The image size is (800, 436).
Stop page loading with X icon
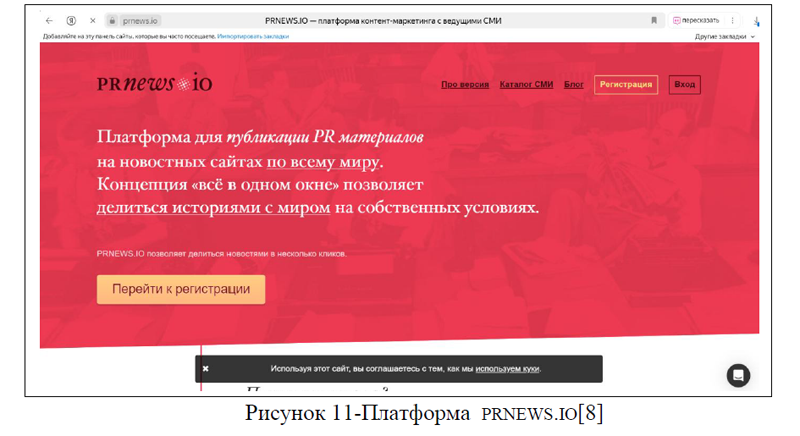[x=92, y=21]
